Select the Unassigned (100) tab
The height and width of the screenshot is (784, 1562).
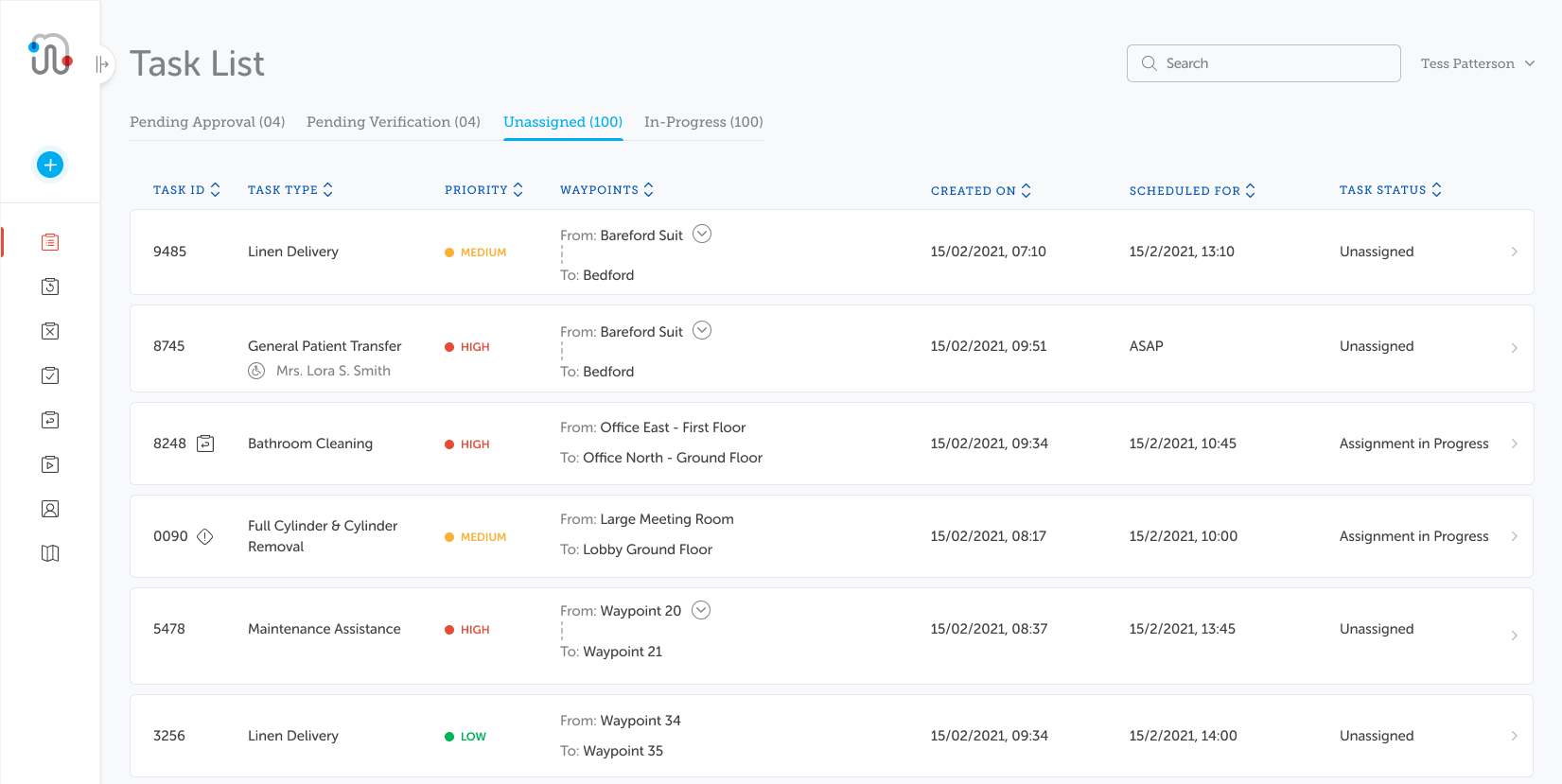[x=563, y=122]
